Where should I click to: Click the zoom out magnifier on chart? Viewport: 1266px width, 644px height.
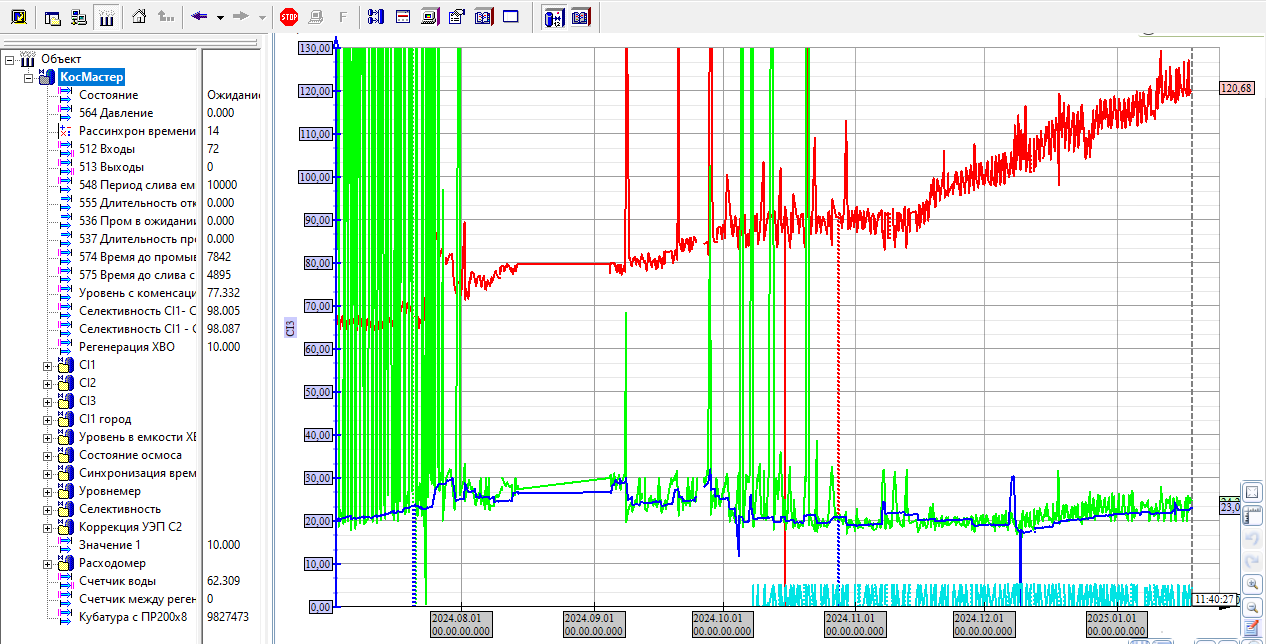pos(1252,606)
